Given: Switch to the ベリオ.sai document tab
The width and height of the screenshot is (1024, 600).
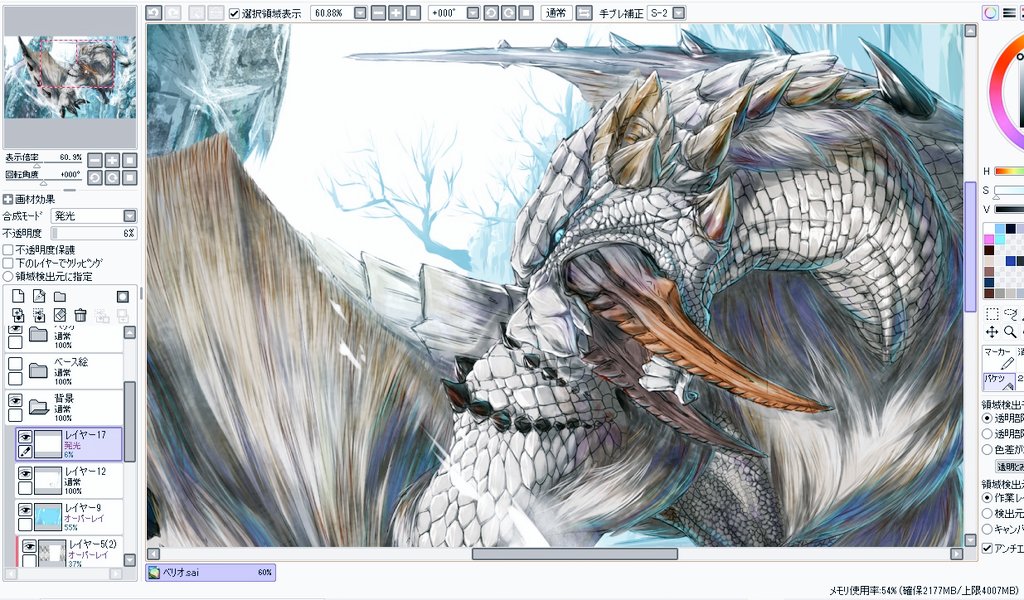Looking at the screenshot, I should [x=210, y=573].
